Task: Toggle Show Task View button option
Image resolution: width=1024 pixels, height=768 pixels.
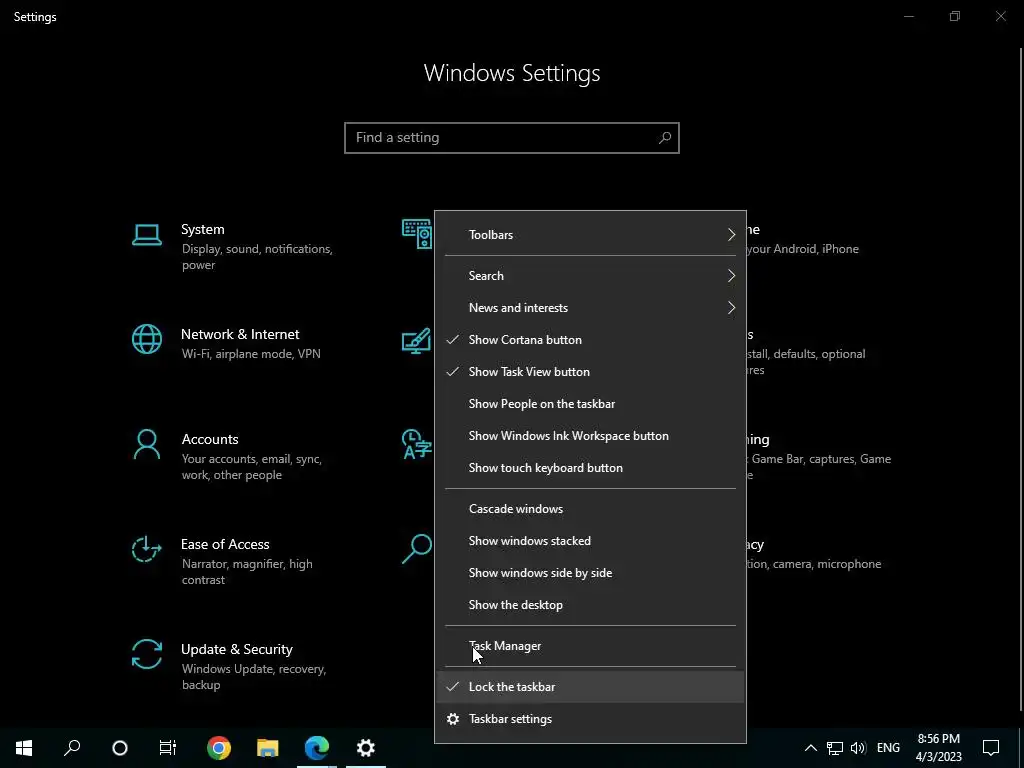Action: [x=590, y=372]
